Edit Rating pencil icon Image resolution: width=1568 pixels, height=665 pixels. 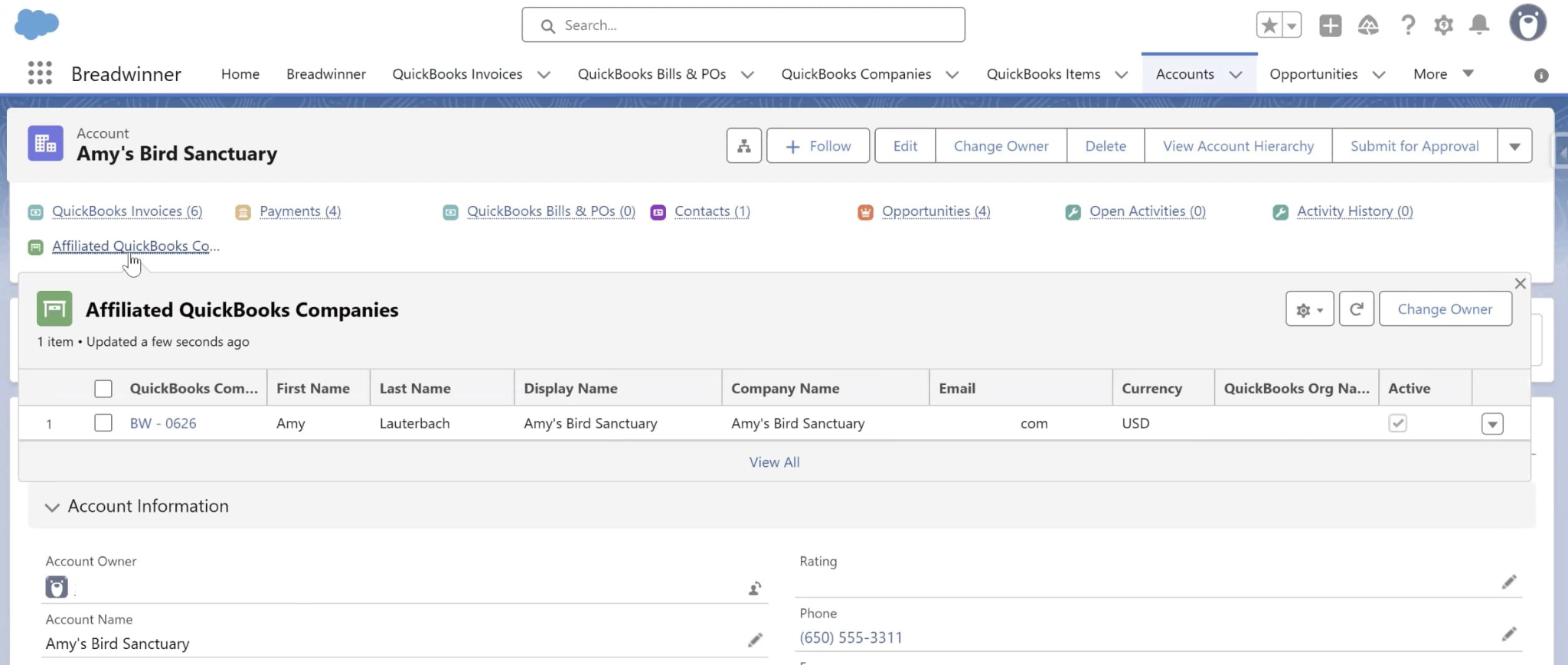tap(1508, 582)
